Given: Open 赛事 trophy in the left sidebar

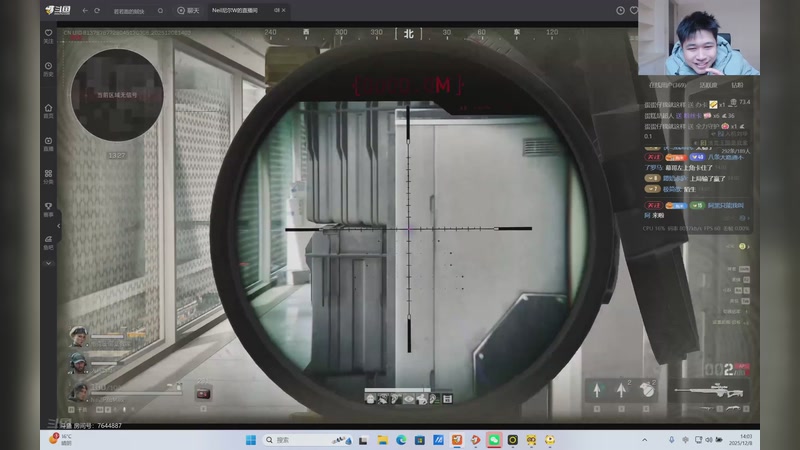Looking at the screenshot, I should [x=48, y=210].
